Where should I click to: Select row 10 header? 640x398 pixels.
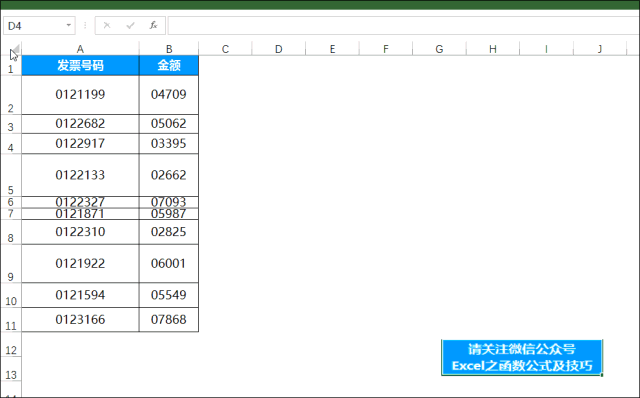[x=11, y=295]
